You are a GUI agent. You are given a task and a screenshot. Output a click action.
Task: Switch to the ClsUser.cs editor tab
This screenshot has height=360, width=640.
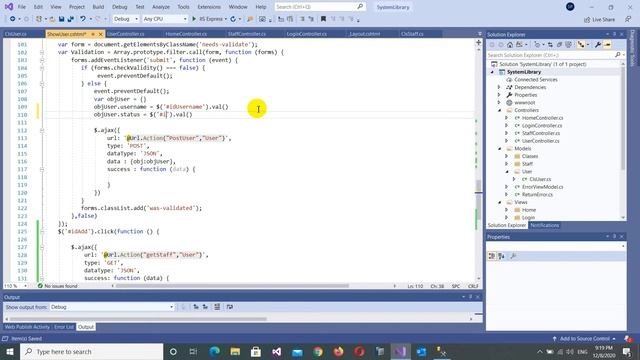[x=16, y=34]
